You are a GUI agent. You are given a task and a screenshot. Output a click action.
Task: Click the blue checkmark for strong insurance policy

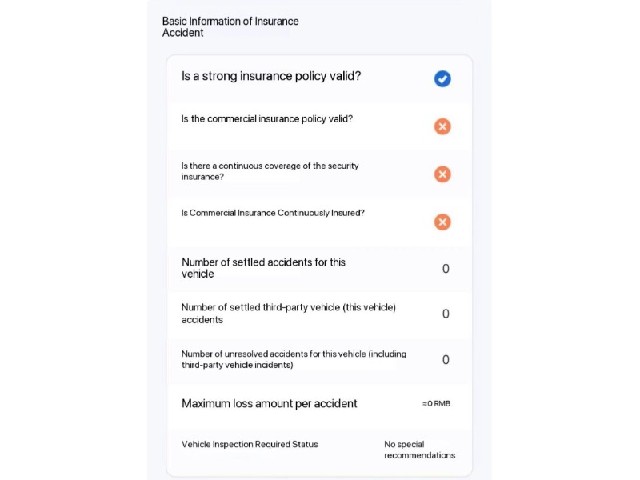[x=442, y=78]
